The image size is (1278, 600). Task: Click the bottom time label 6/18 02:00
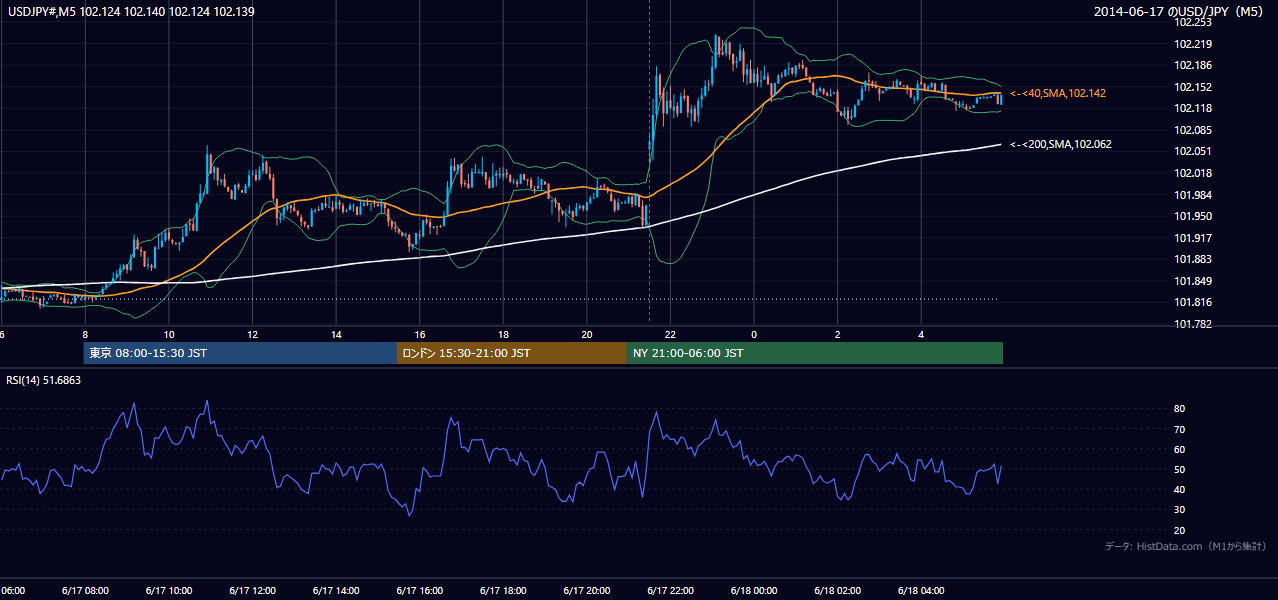[837, 590]
